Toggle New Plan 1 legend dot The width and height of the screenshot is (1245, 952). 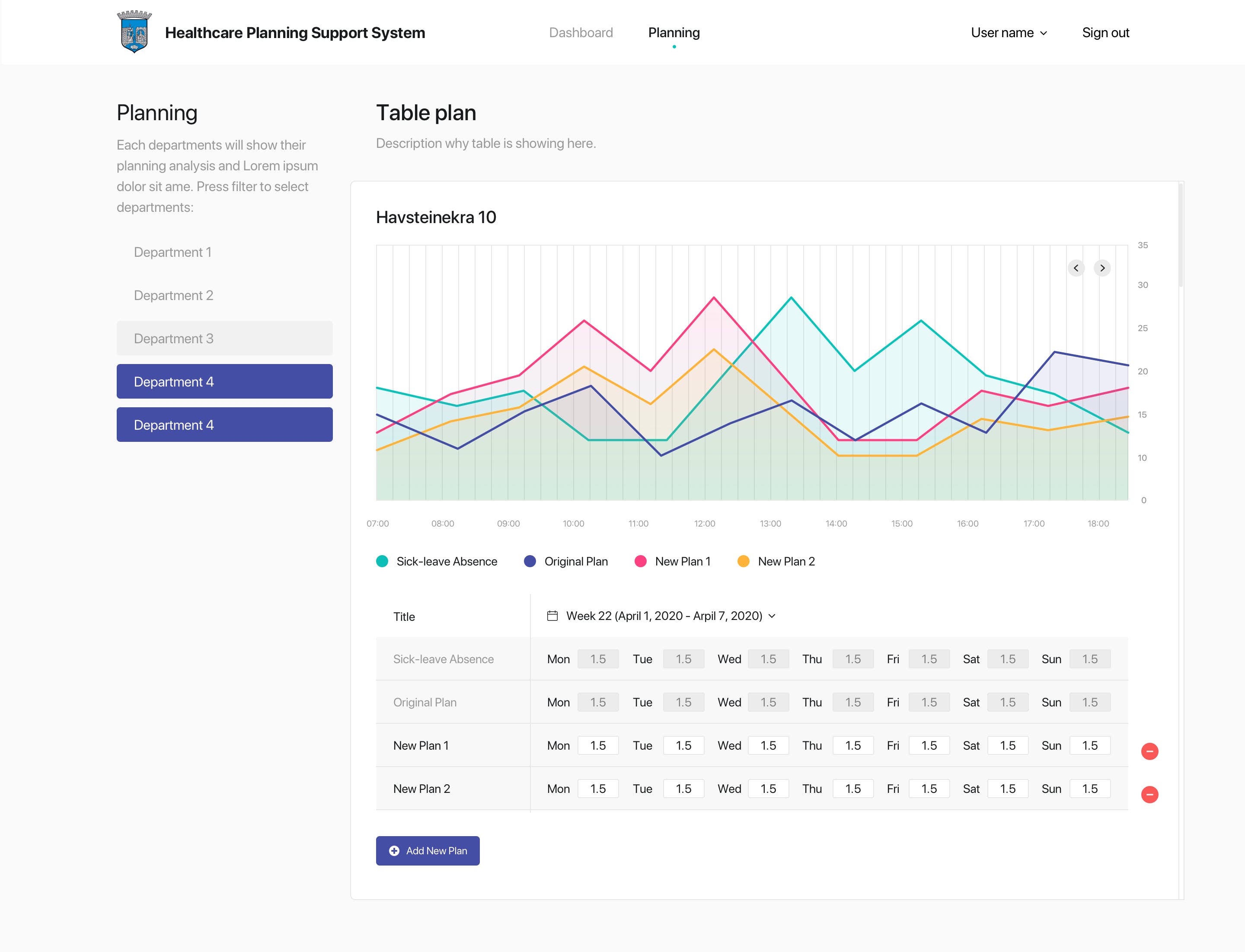tap(640, 561)
